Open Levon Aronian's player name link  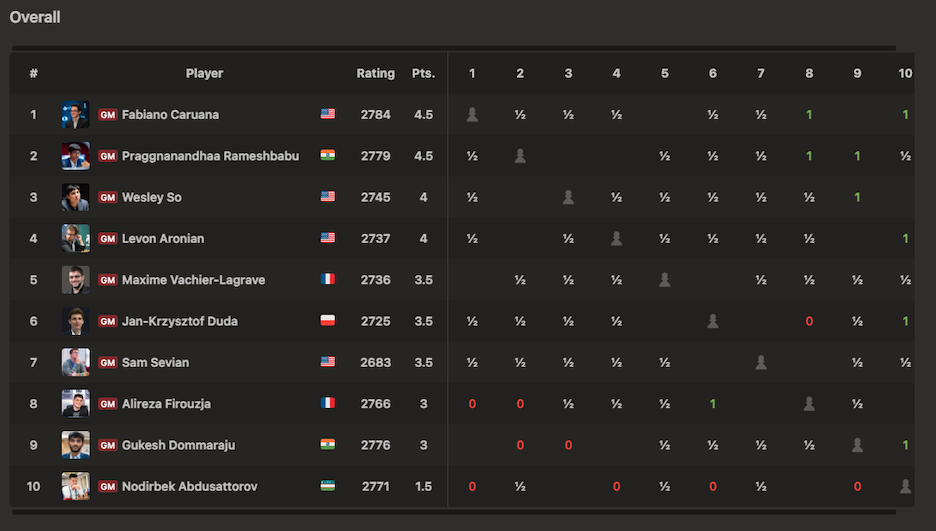pos(162,239)
